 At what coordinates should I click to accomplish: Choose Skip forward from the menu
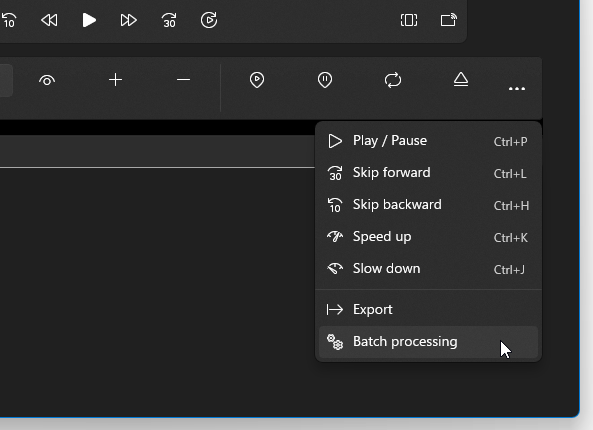pos(428,173)
